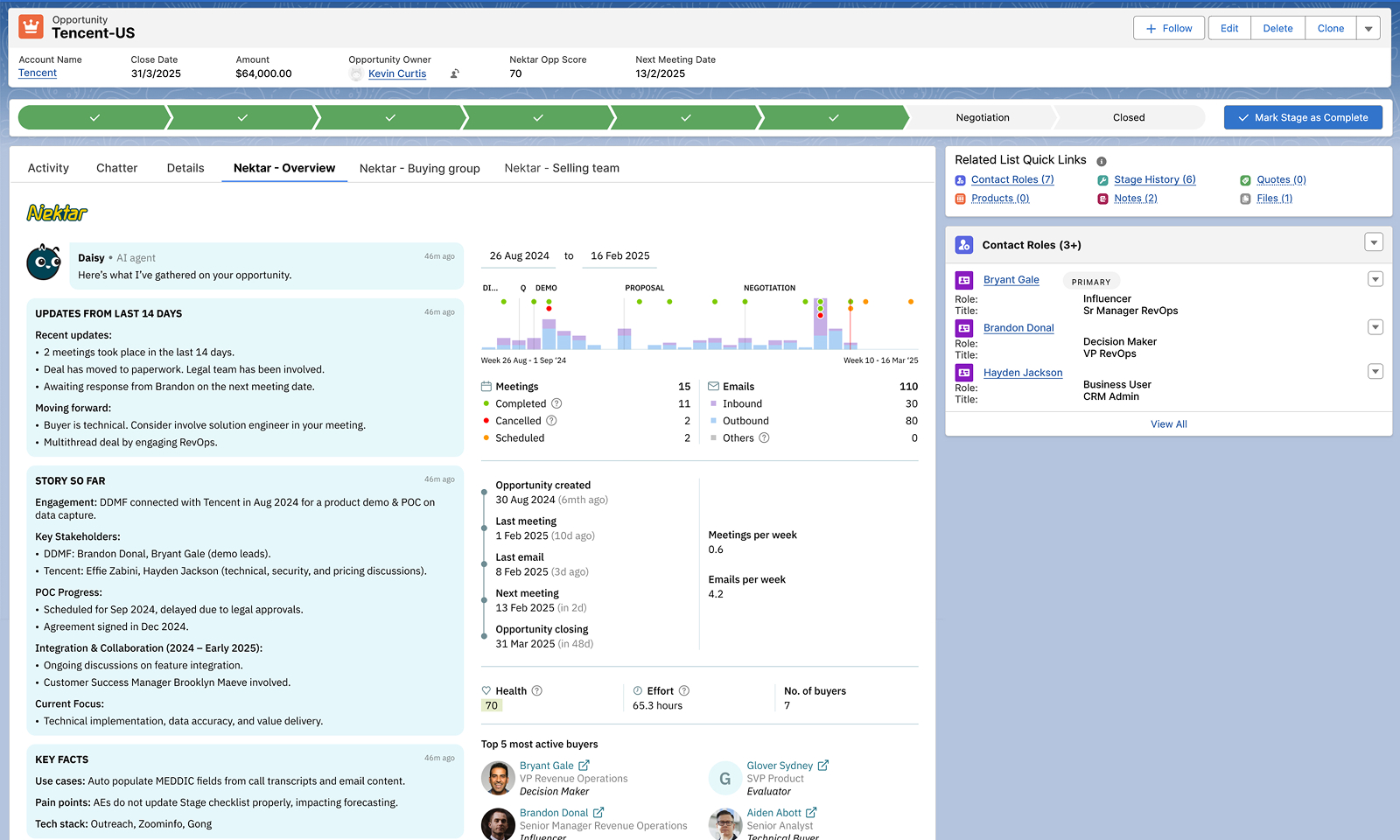Open Brandon Donal's external link icon in top buyers

tap(598, 813)
